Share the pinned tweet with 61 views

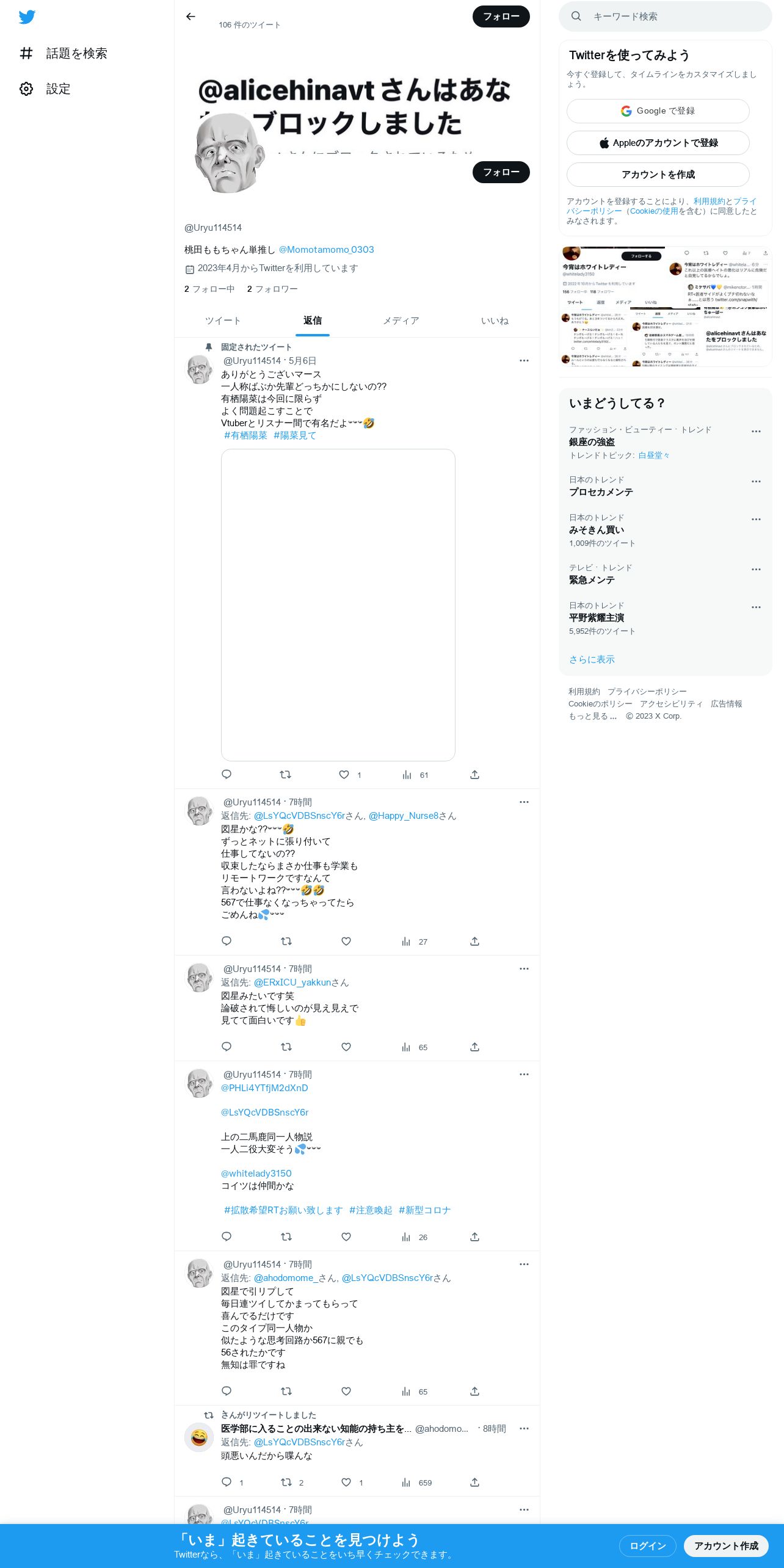point(474,775)
